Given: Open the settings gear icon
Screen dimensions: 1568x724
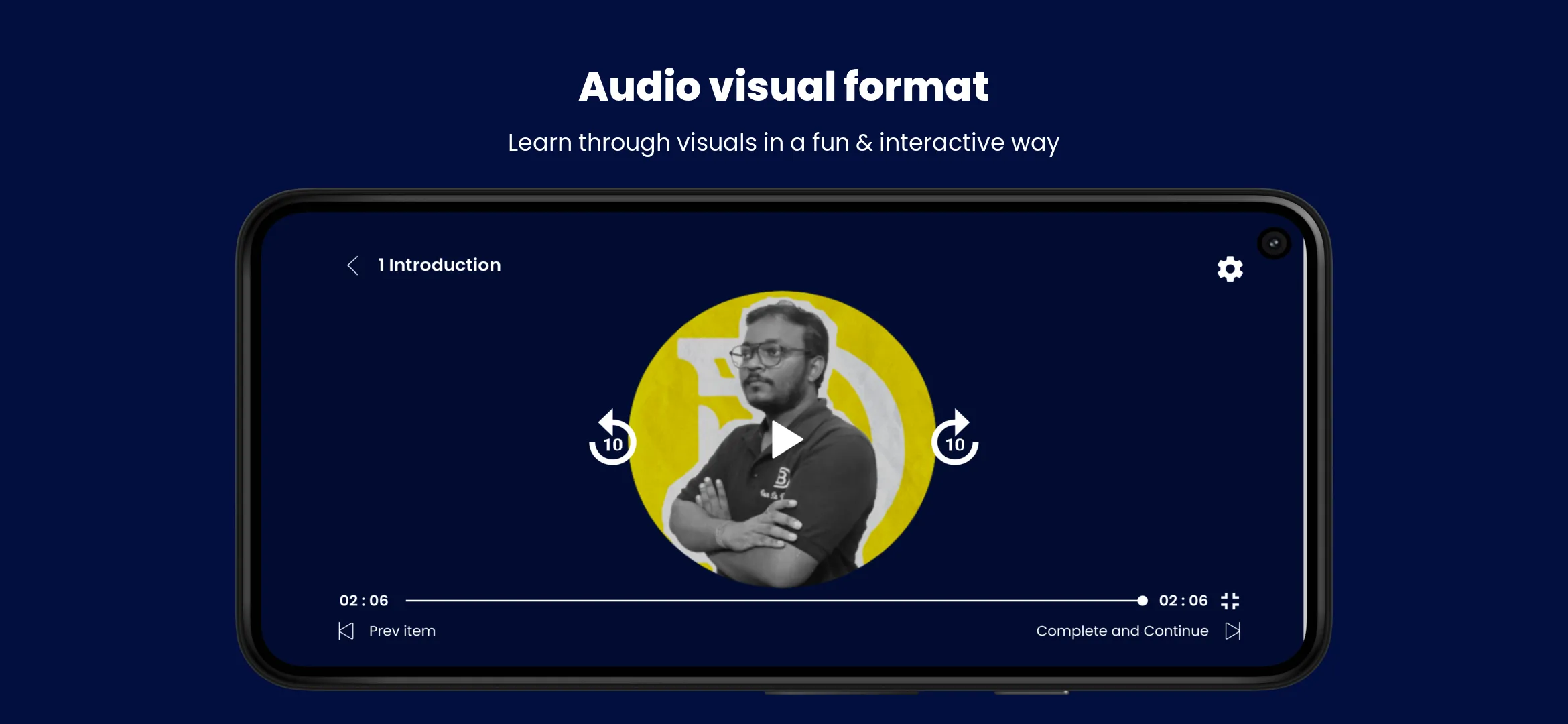Looking at the screenshot, I should pyautogui.click(x=1230, y=269).
